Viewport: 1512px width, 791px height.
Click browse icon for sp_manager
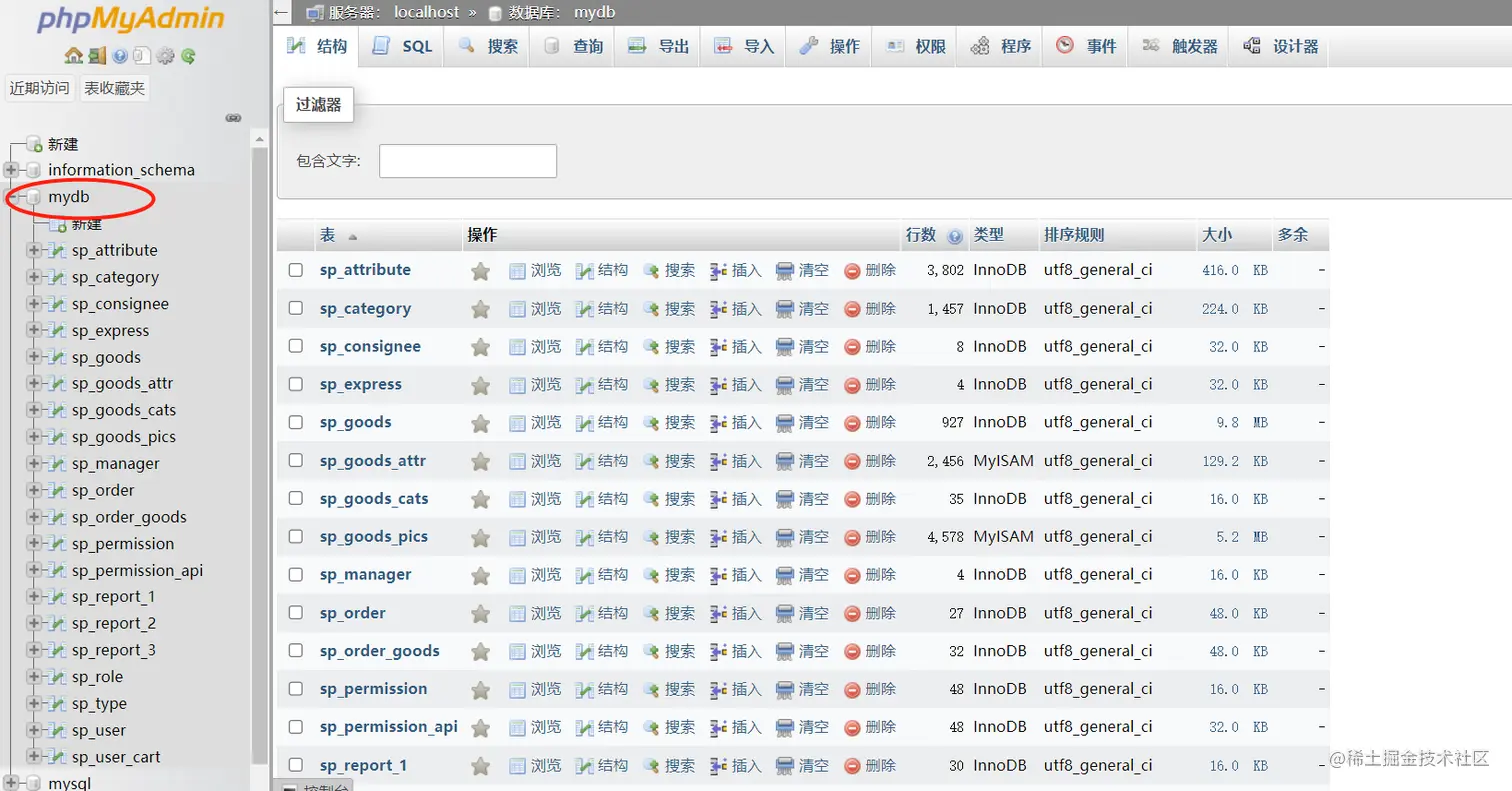(517, 575)
